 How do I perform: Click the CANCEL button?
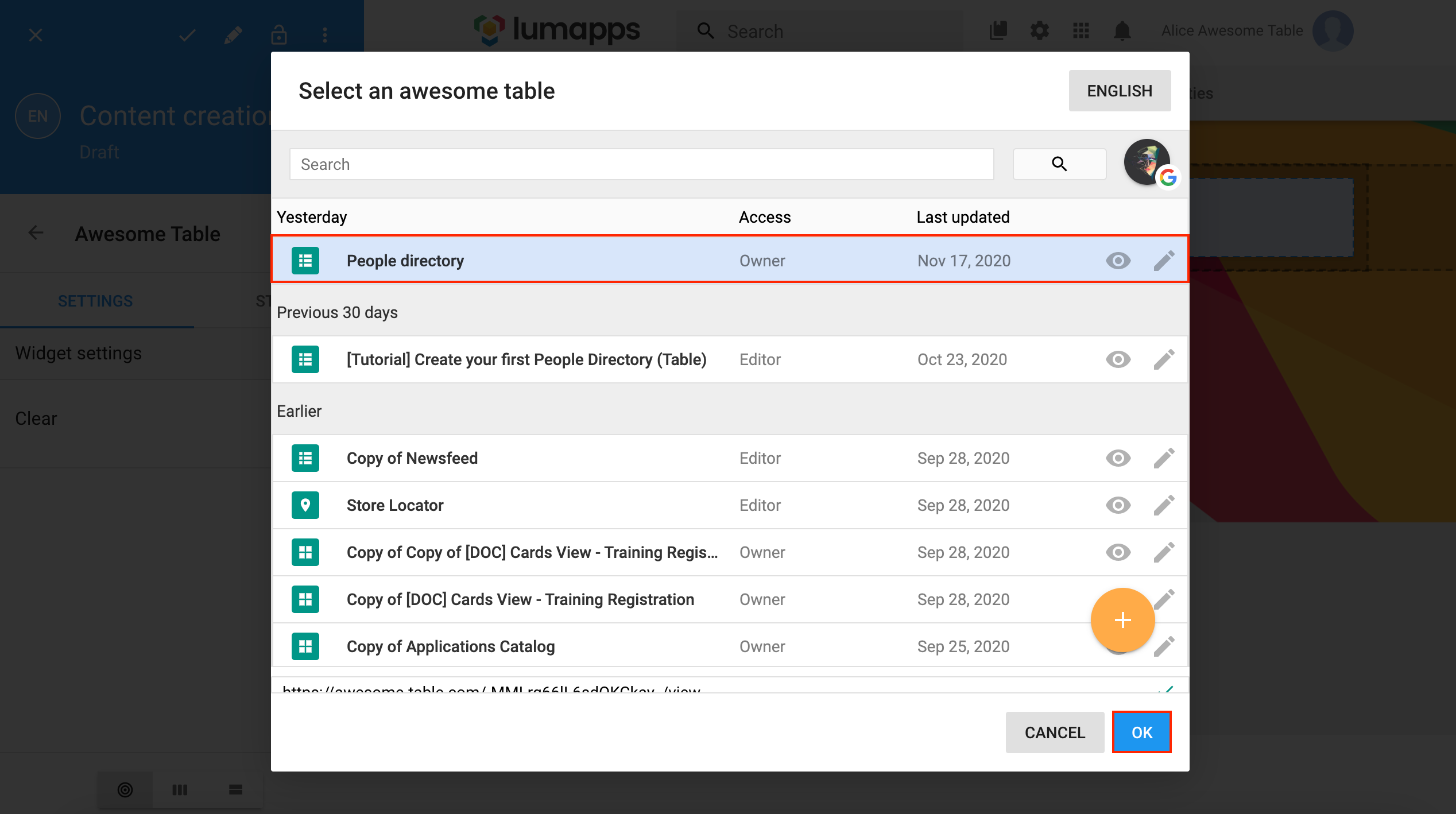pos(1055,732)
